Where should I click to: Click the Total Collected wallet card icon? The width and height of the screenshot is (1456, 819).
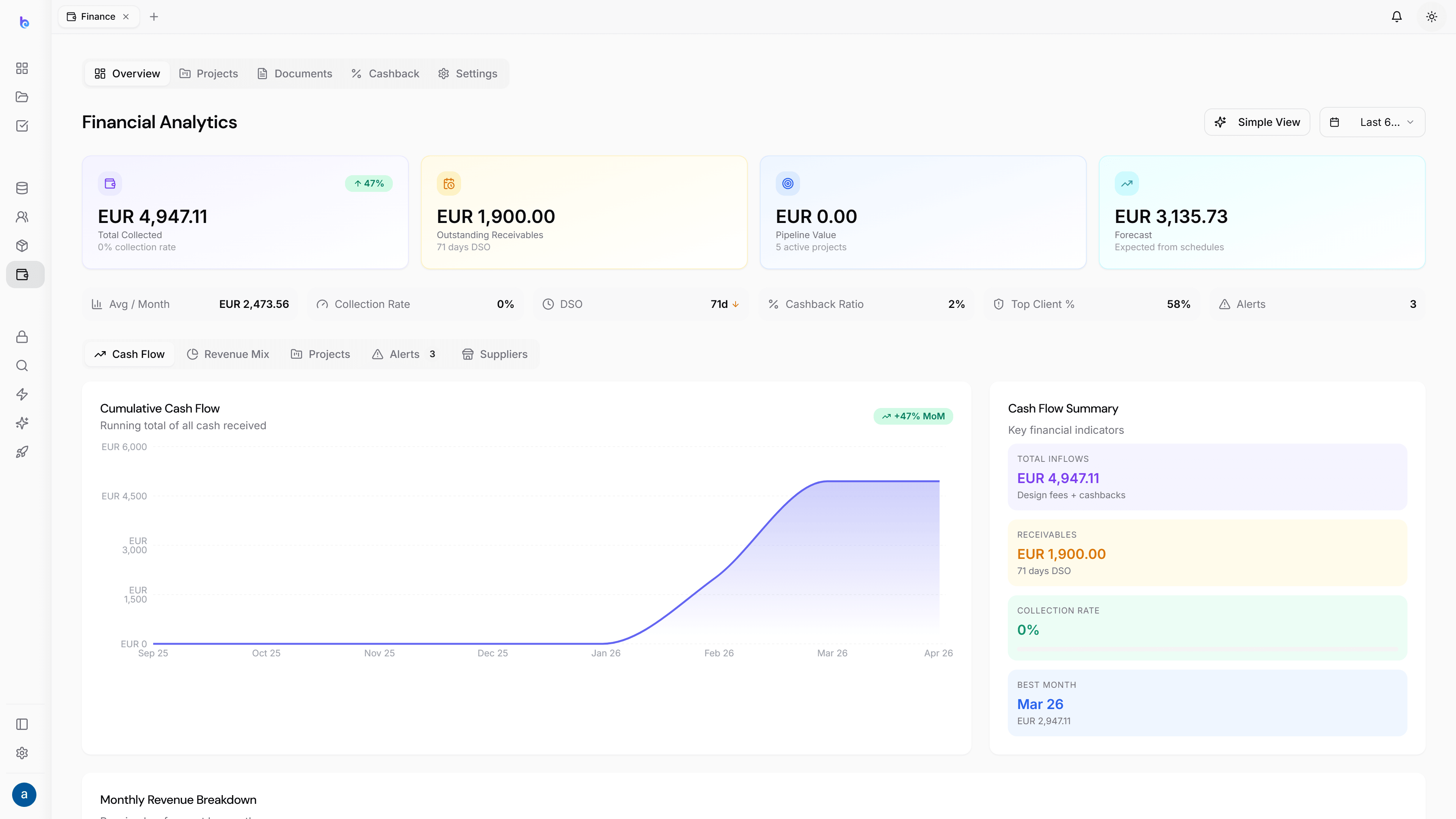coord(110,184)
